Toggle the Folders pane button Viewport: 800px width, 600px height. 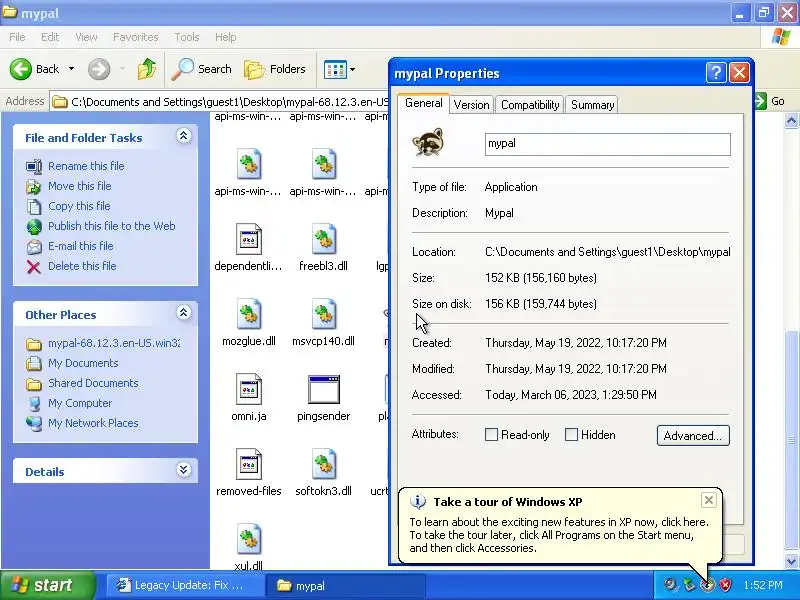(x=275, y=69)
